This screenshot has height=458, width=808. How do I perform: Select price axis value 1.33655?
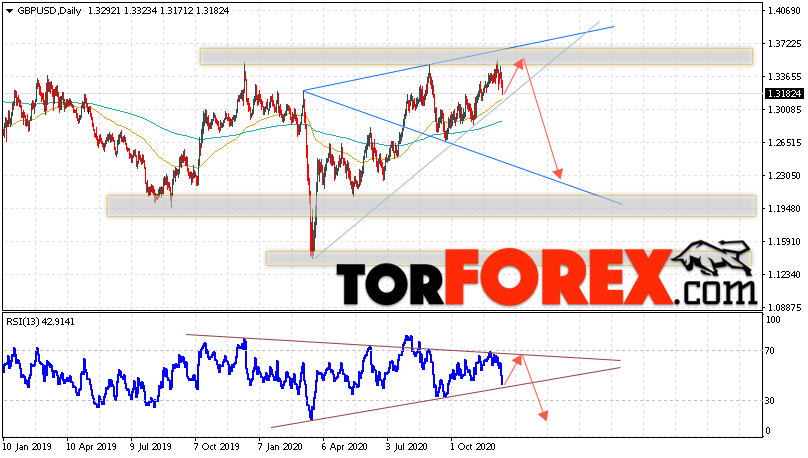pyautogui.click(x=784, y=77)
